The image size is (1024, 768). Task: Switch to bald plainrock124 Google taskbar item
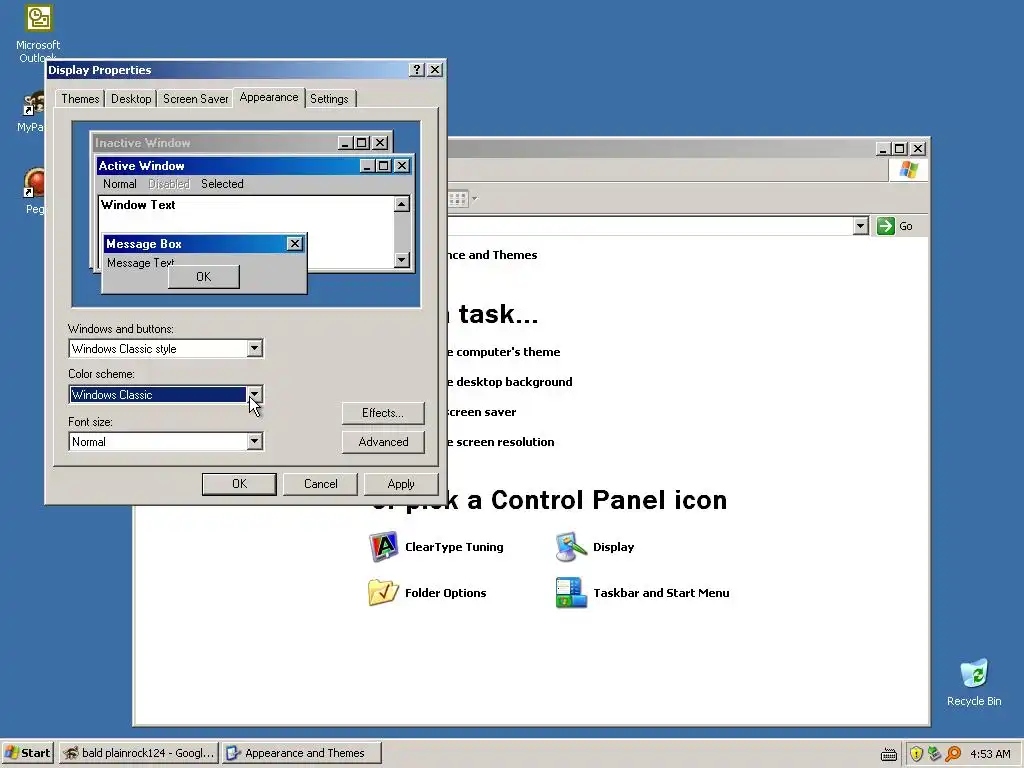(x=139, y=753)
